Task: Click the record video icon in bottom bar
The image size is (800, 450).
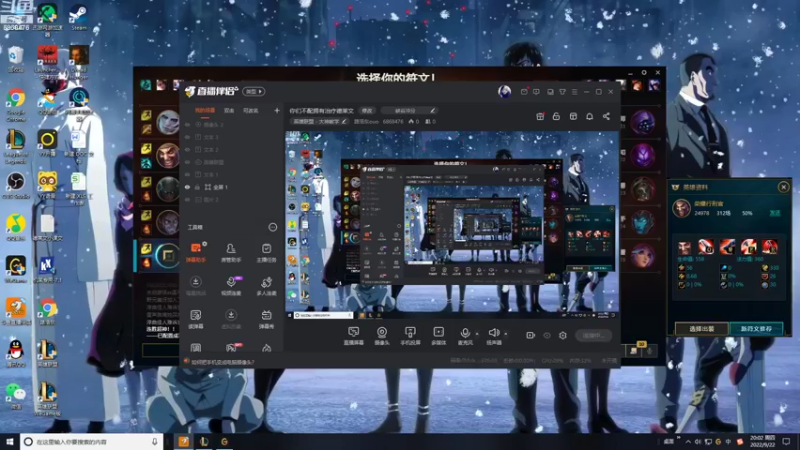Action: [x=531, y=335]
